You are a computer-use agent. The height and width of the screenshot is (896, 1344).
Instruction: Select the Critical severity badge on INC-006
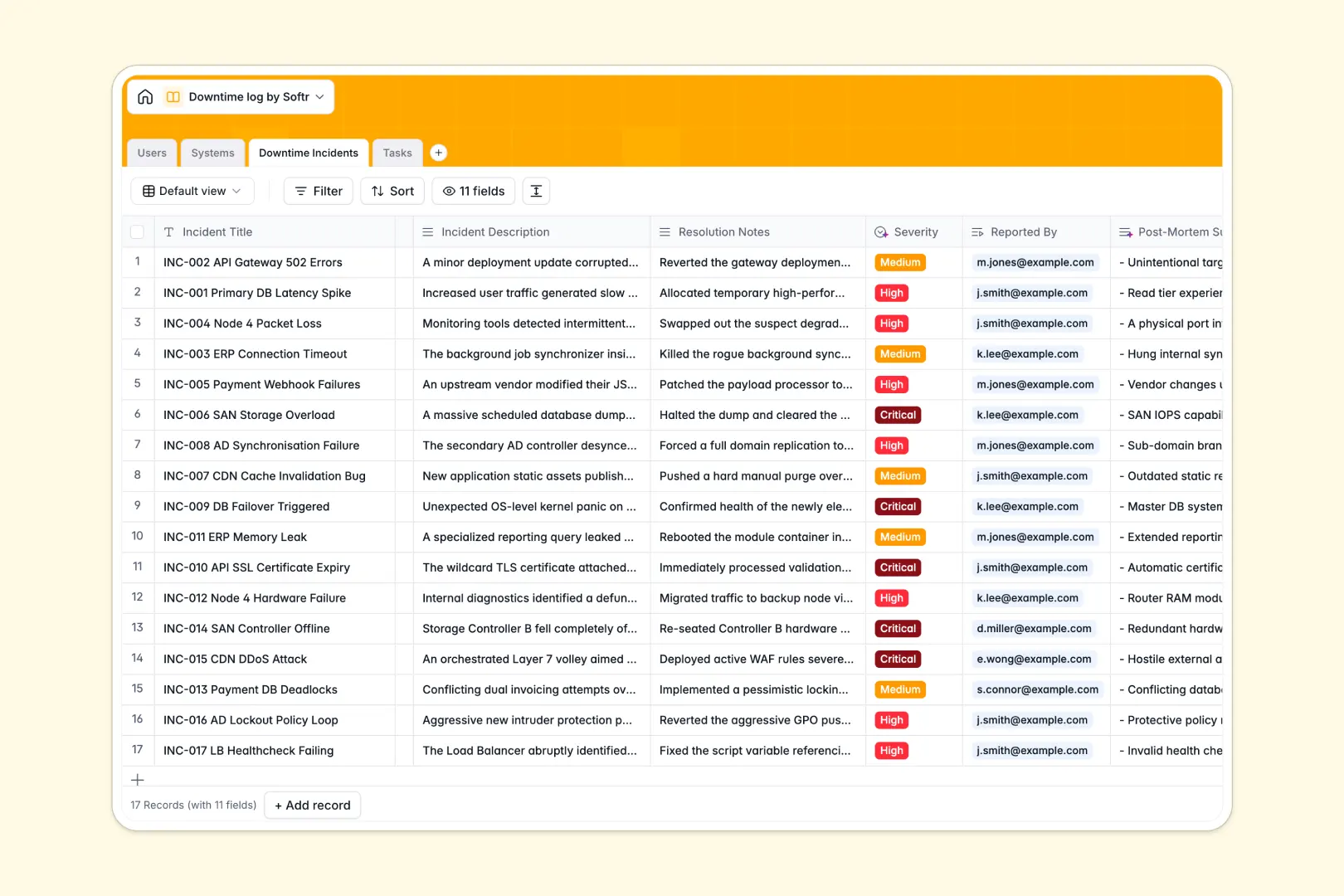click(x=897, y=415)
